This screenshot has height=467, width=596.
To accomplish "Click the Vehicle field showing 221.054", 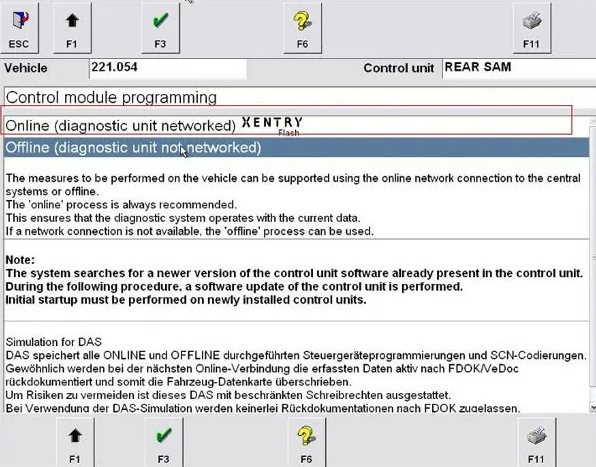I will [168, 68].
